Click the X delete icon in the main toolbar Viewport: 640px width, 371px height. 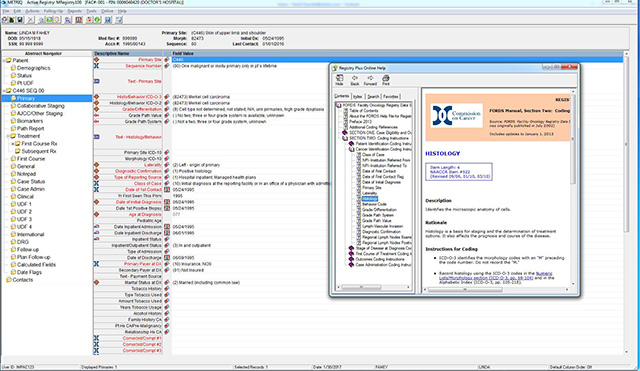tap(31, 20)
